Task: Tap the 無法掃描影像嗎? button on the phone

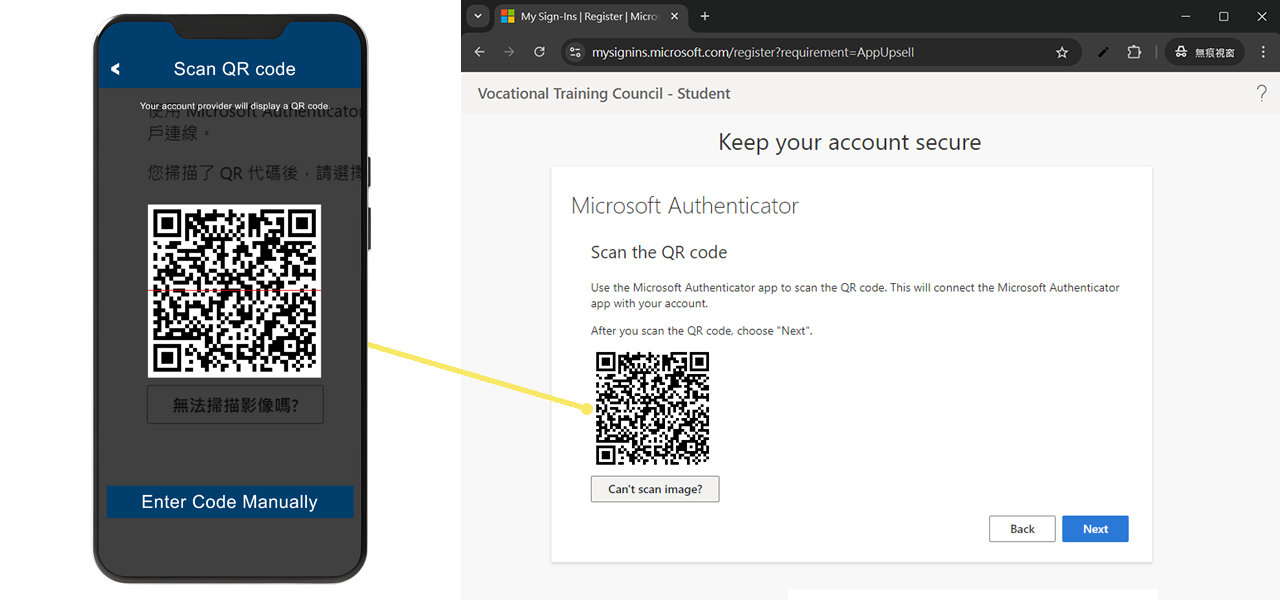Action: click(x=235, y=405)
